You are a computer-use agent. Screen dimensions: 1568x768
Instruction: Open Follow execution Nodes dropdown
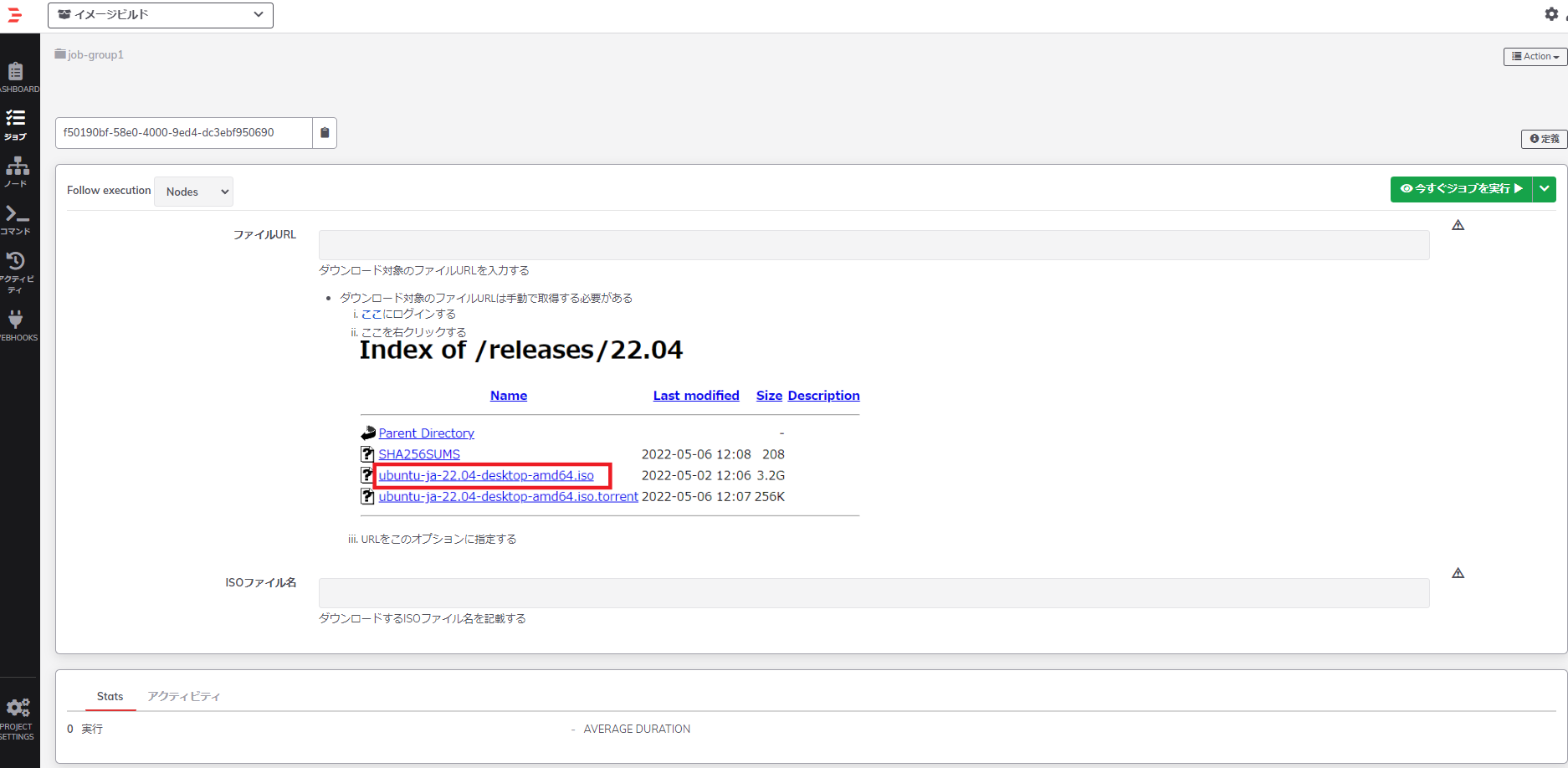click(x=194, y=192)
